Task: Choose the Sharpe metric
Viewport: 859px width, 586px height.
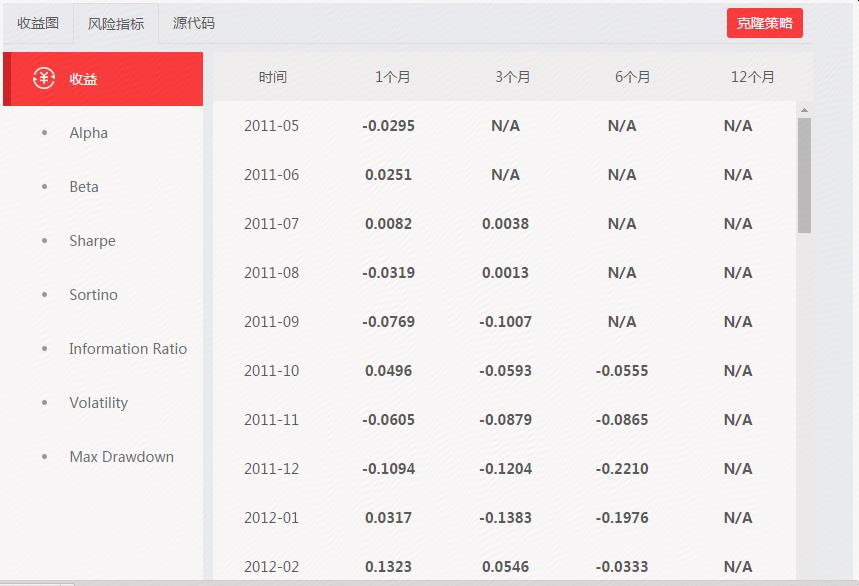Action: coord(92,241)
